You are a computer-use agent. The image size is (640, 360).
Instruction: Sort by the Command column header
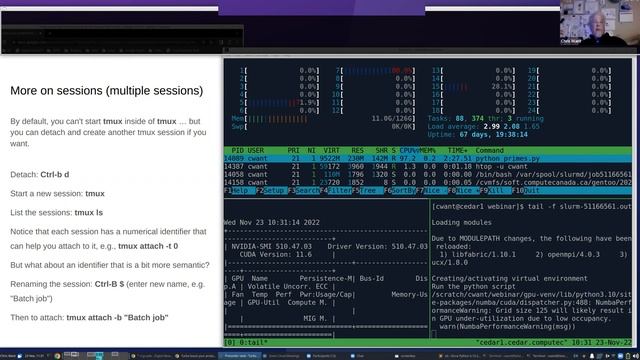point(489,151)
